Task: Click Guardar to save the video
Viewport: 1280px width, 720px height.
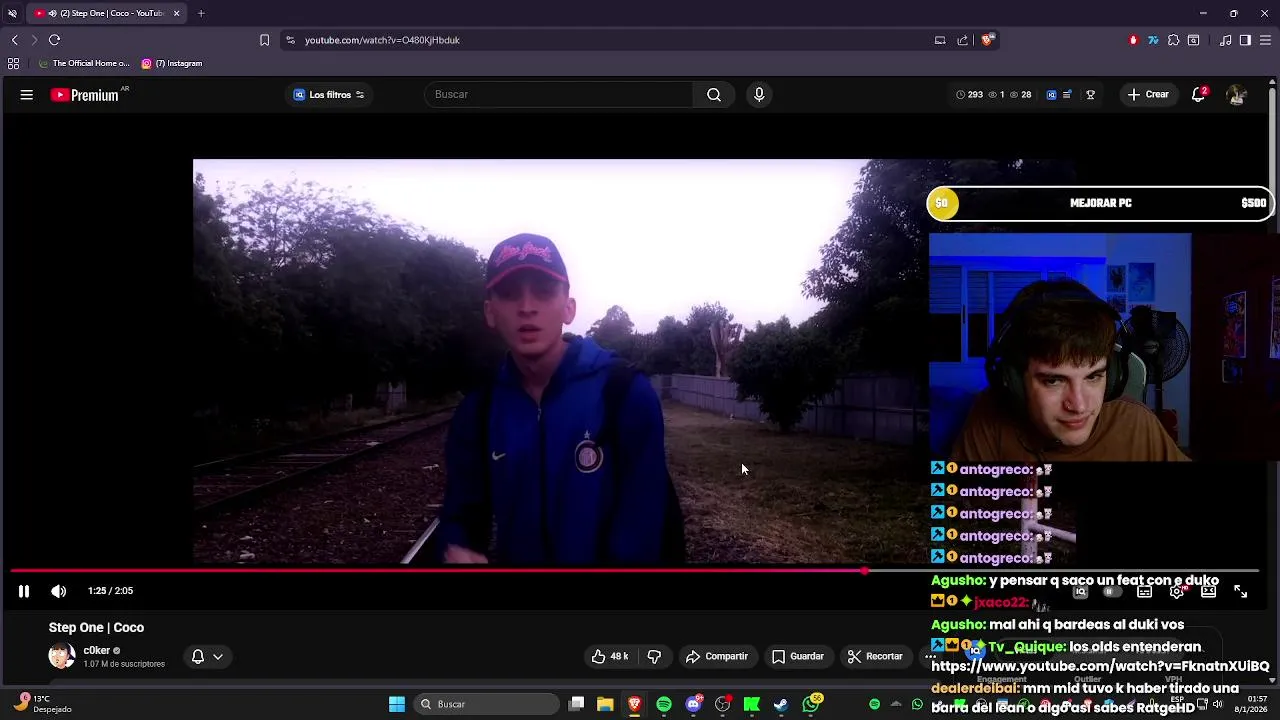Action: tap(797, 656)
